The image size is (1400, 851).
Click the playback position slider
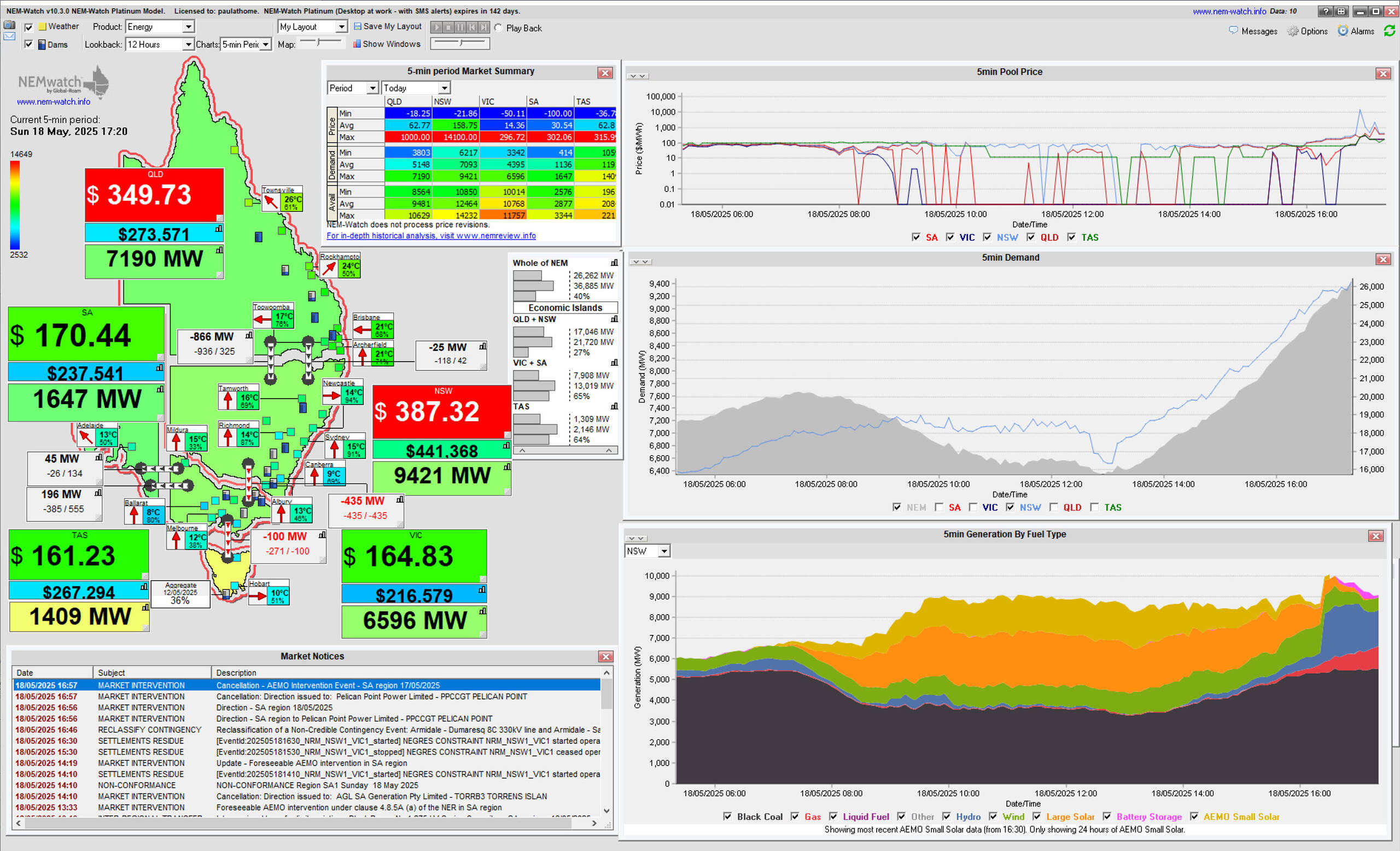pos(460,43)
